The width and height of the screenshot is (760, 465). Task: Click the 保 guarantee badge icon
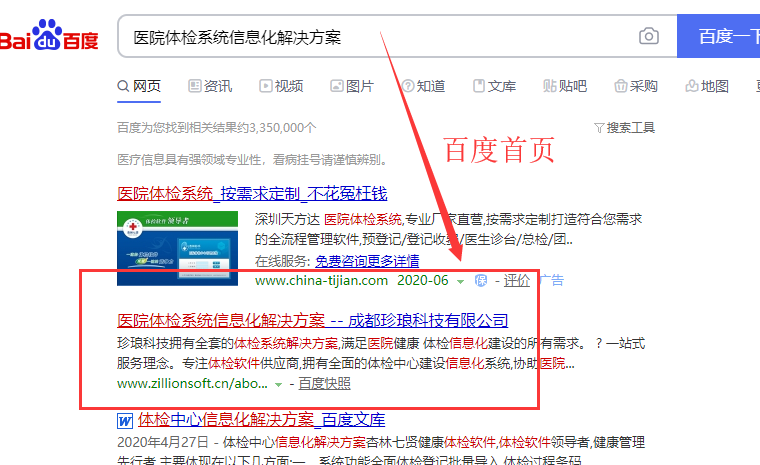click(481, 280)
